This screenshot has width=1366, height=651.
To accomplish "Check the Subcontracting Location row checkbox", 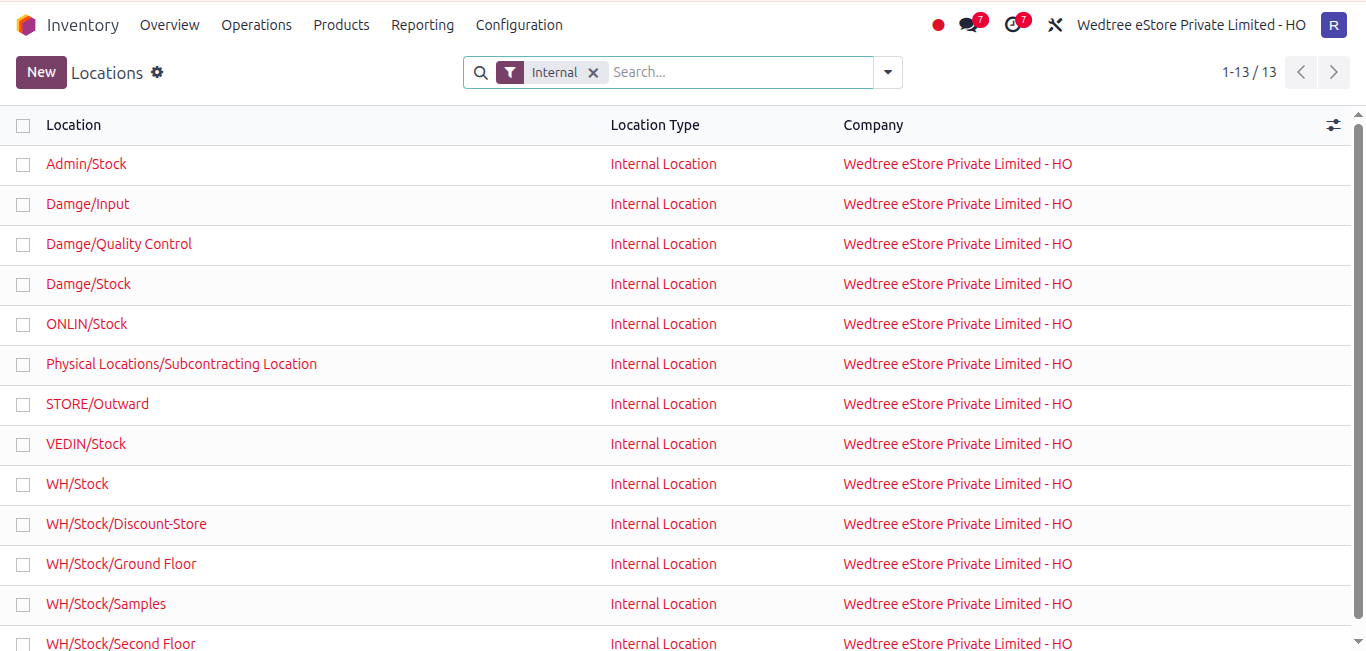I will (x=23, y=365).
